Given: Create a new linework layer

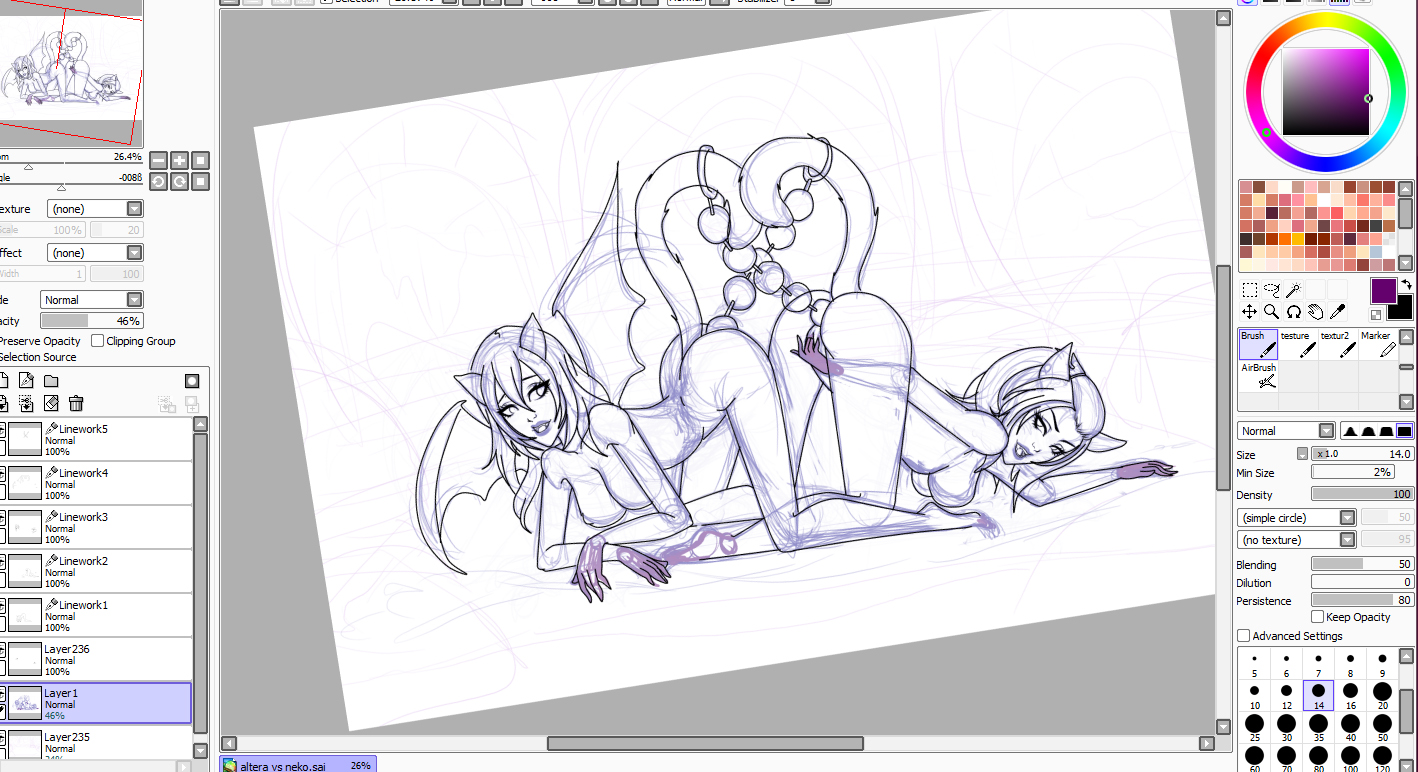Looking at the screenshot, I should coord(26,381).
